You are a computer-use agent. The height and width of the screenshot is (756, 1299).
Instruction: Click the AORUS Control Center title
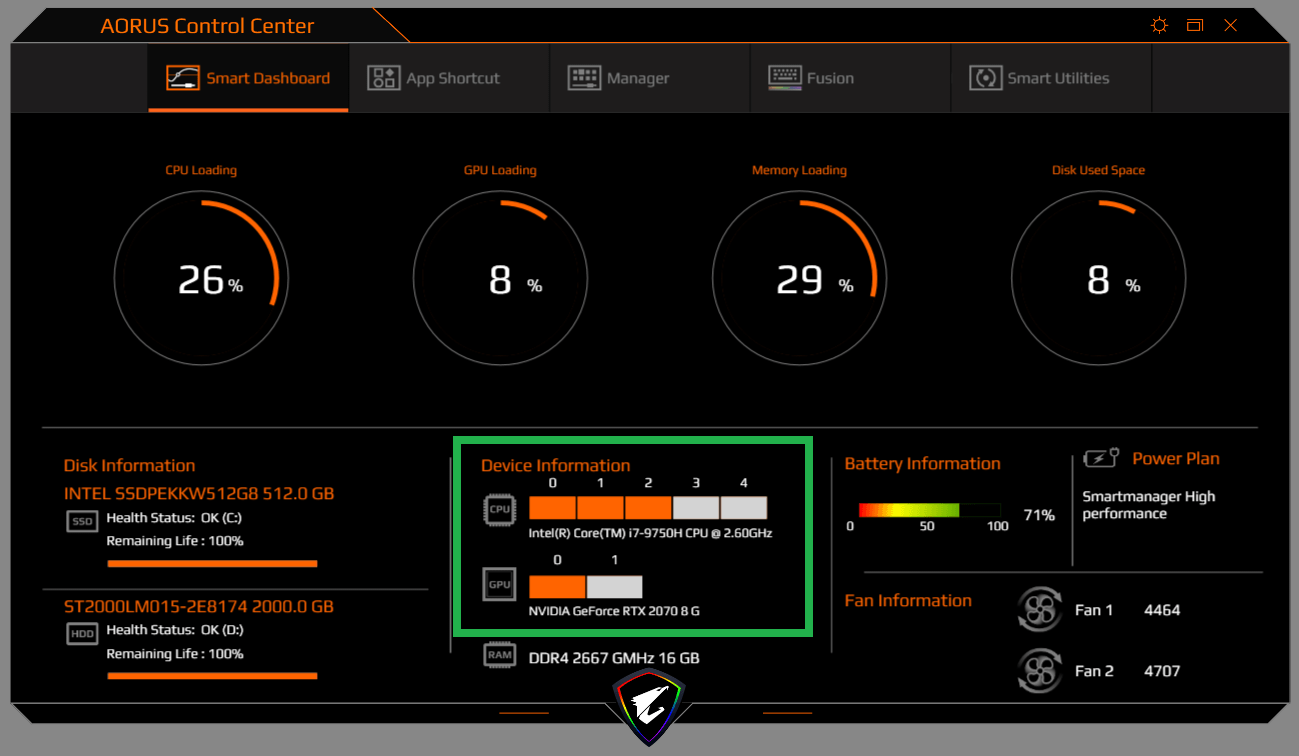(207, 26)
